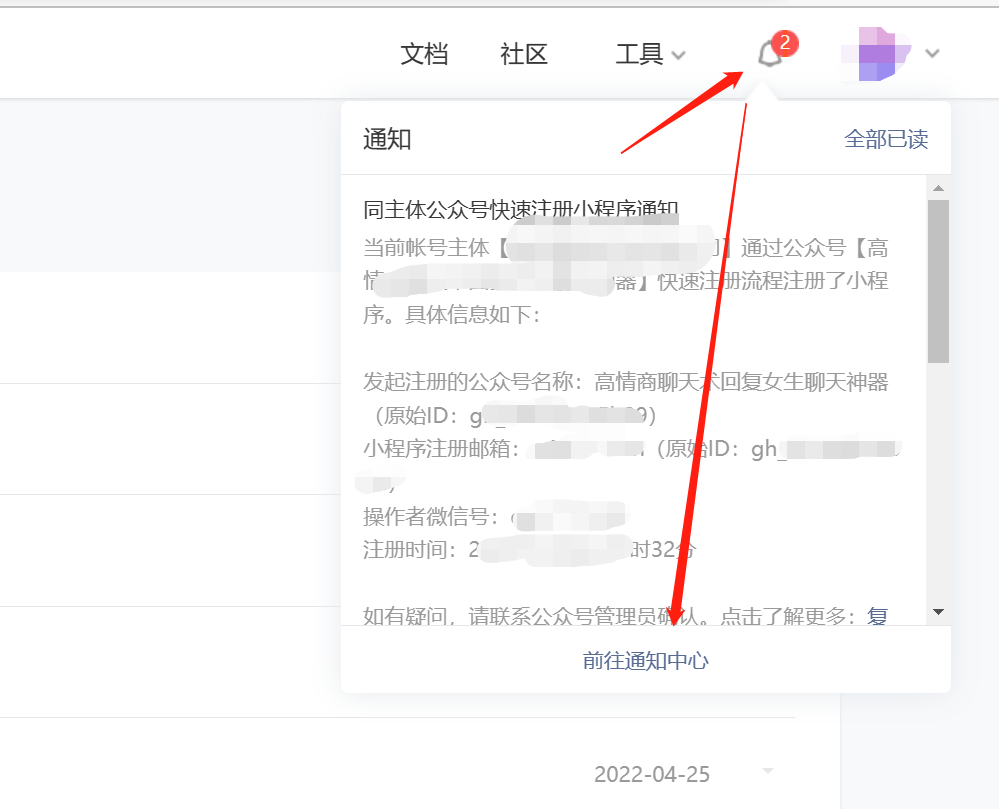Go to the 社区 menu item

(x=524, y=54)
